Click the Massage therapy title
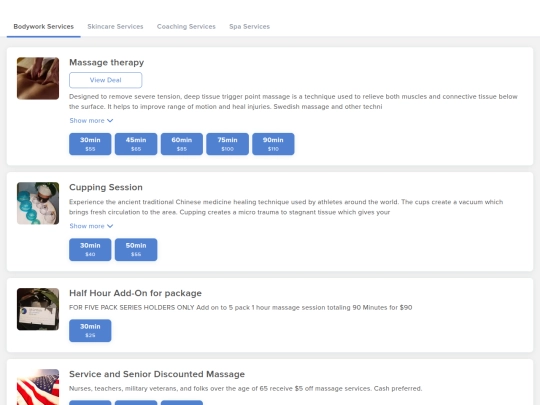Image resolution: width=540 pixels, height=405 pixels. pos(106,62)
